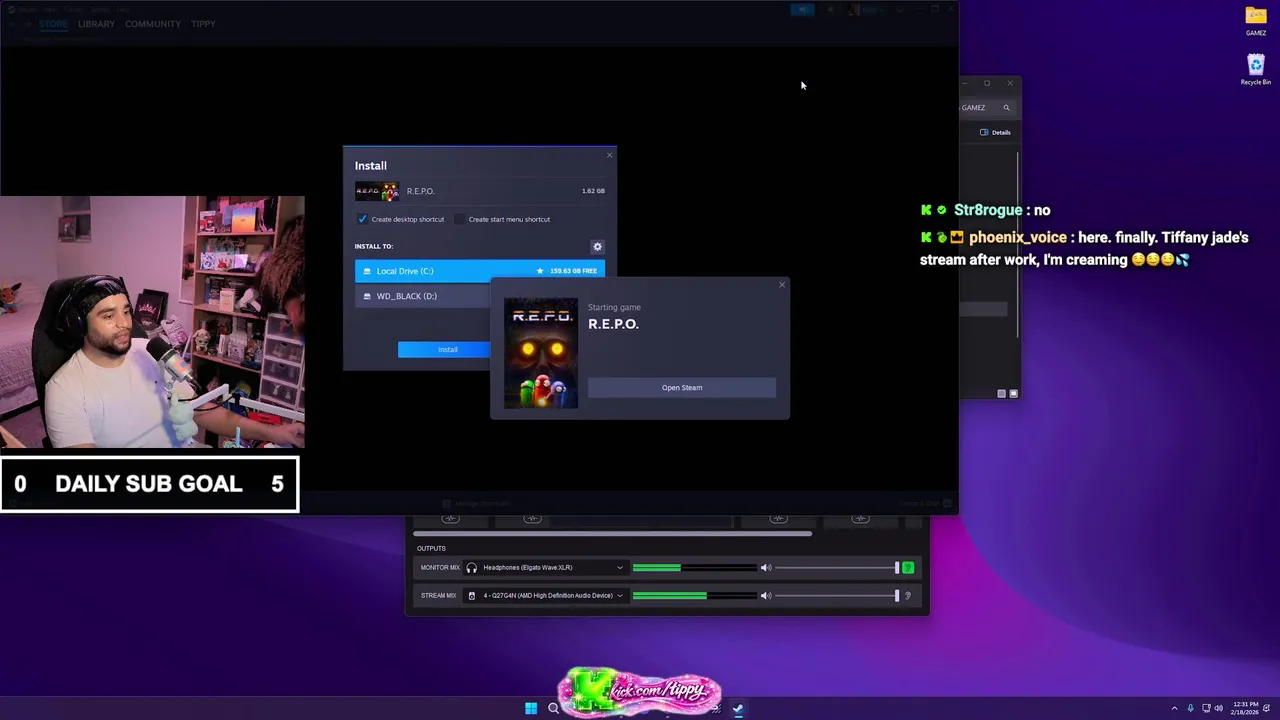This screenshot has width=1280, height=720.
Task: Click the taskbar clock showing 12:31 PM
Action: coord(1246,709)
